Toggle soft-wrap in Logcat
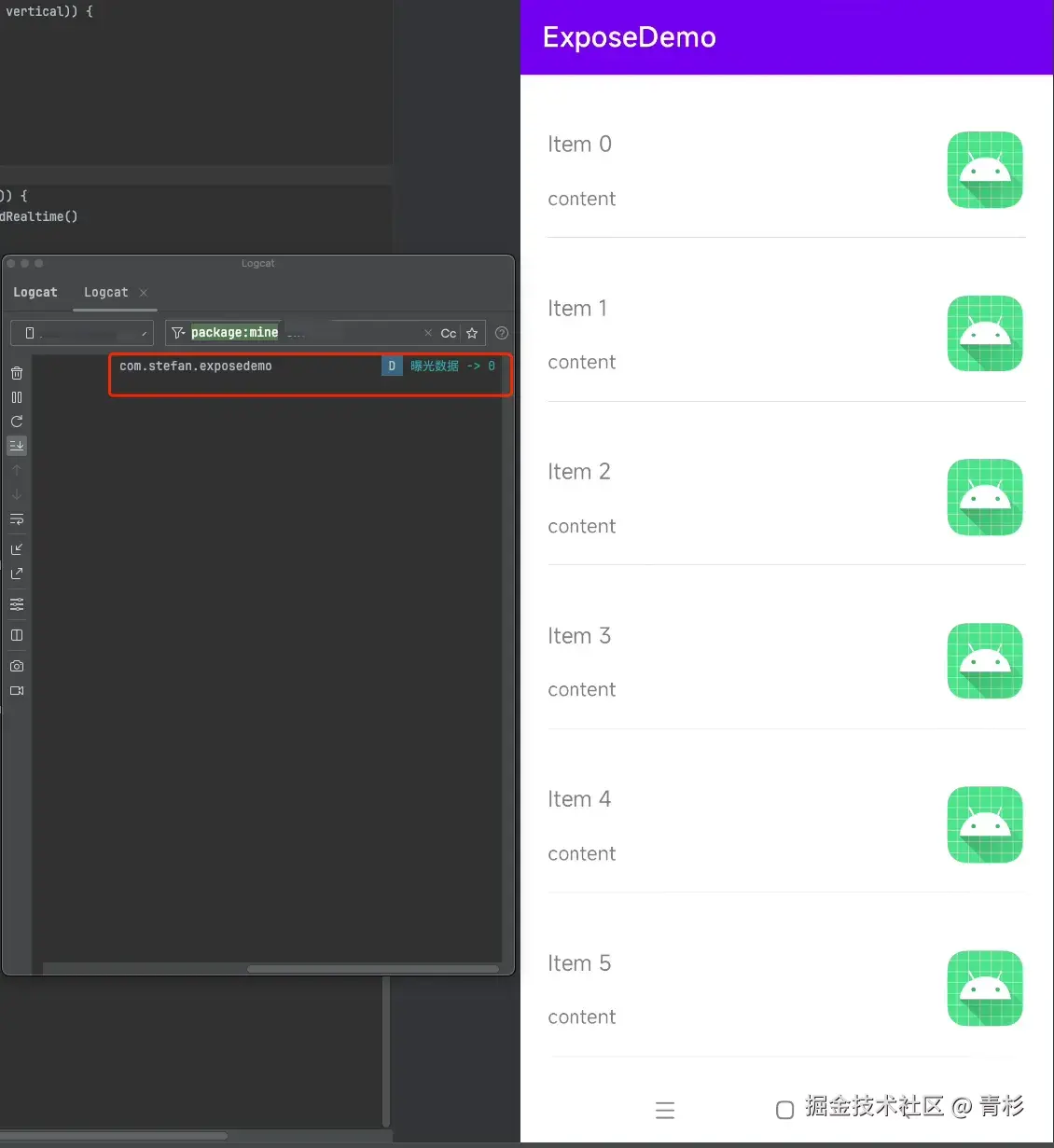1054x1148 pixels. click(x=17, y=519)
